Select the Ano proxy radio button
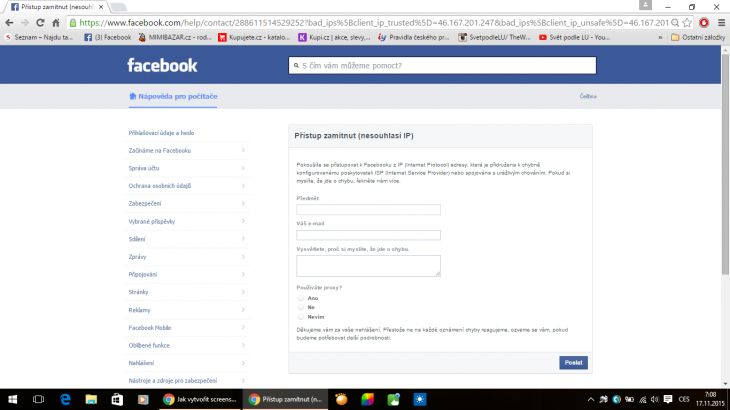Screen dimensions: 730x410 (x=301, y=298)
